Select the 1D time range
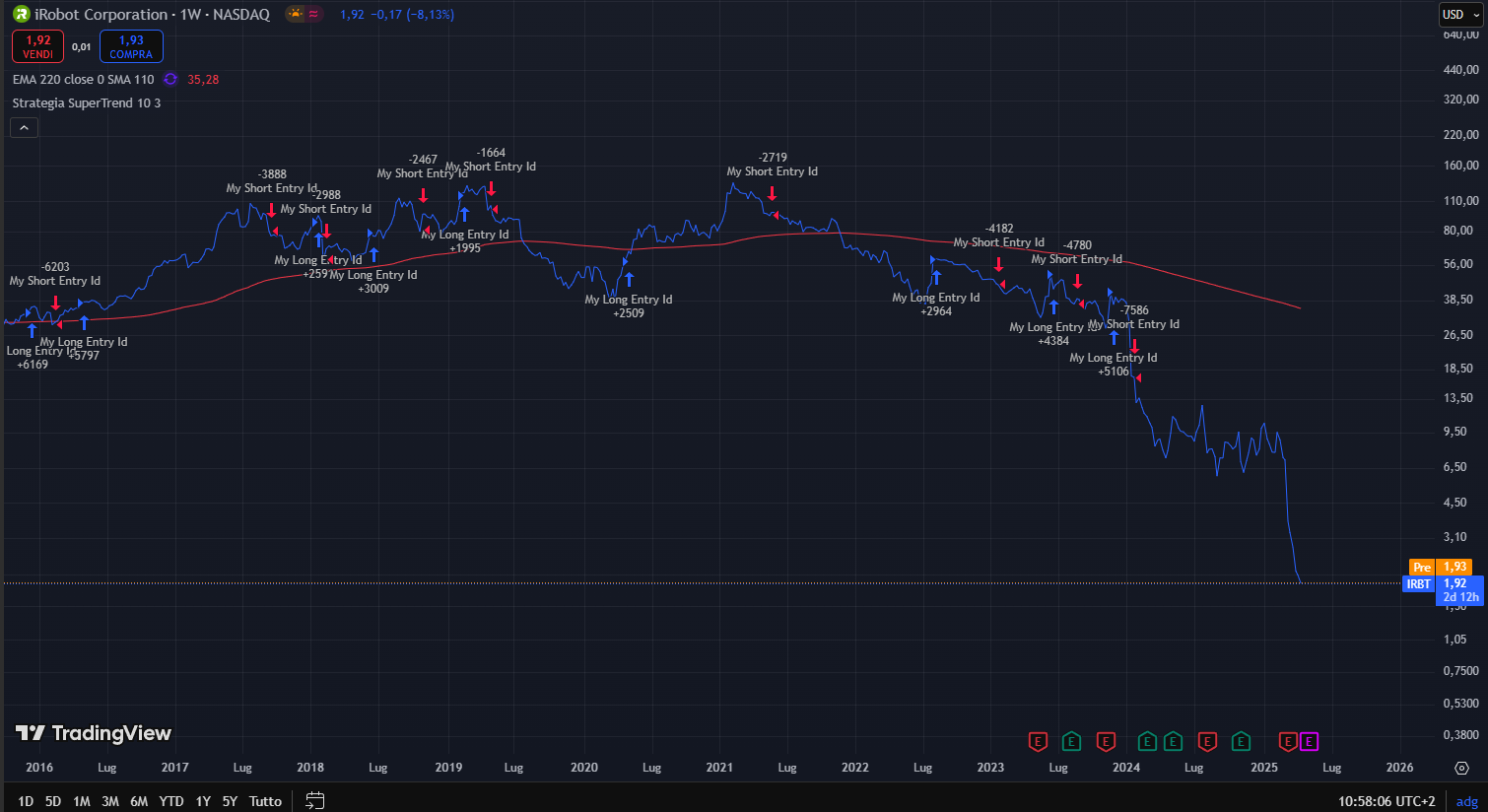This screenshot has width=1488, height=812. tap(26, 801)
